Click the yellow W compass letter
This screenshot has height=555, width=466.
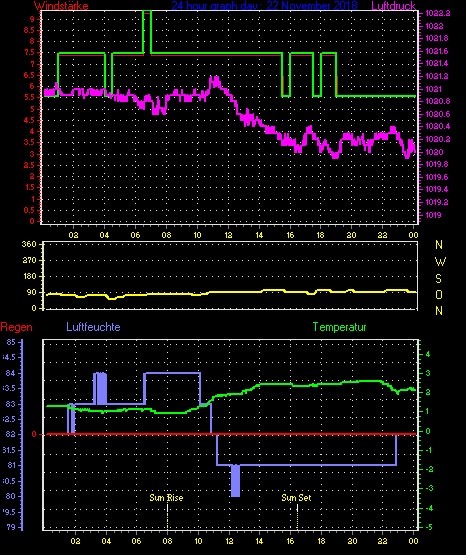(x=440, y=262)
